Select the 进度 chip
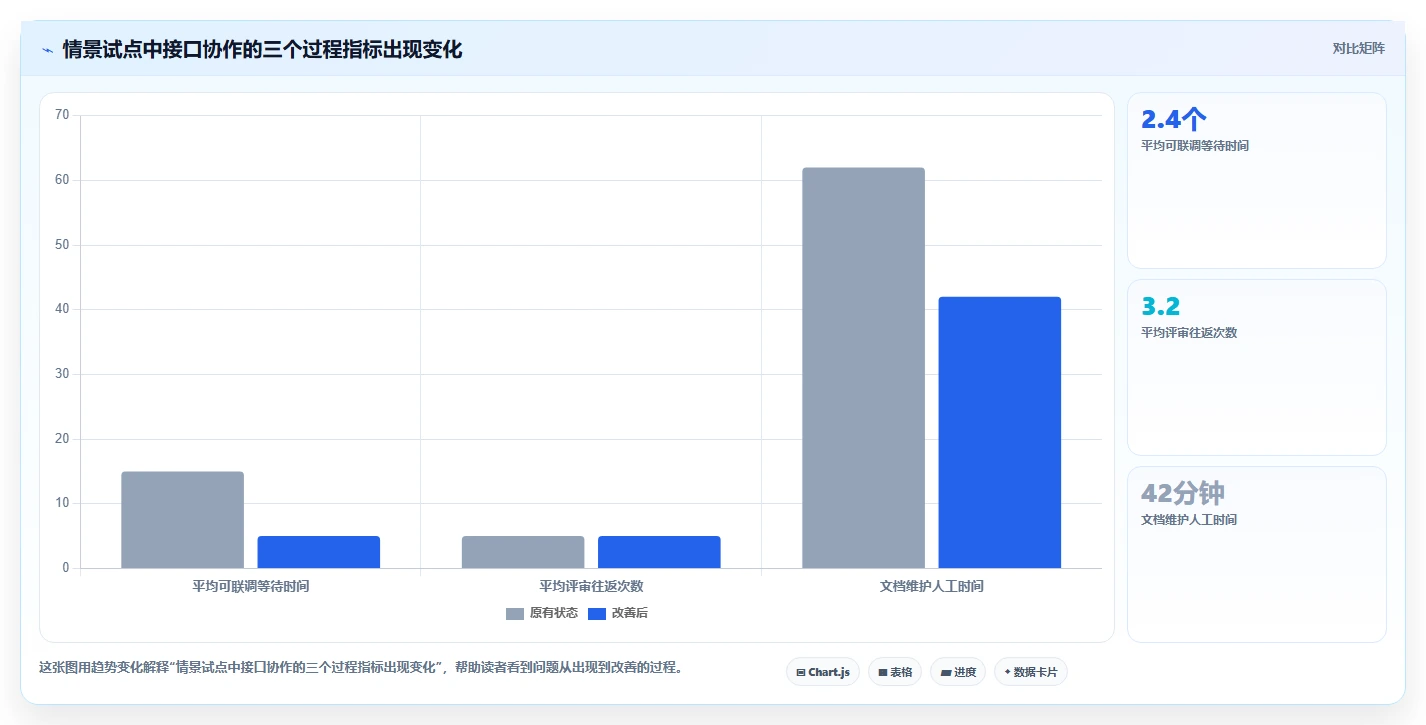 pos(958,672)
